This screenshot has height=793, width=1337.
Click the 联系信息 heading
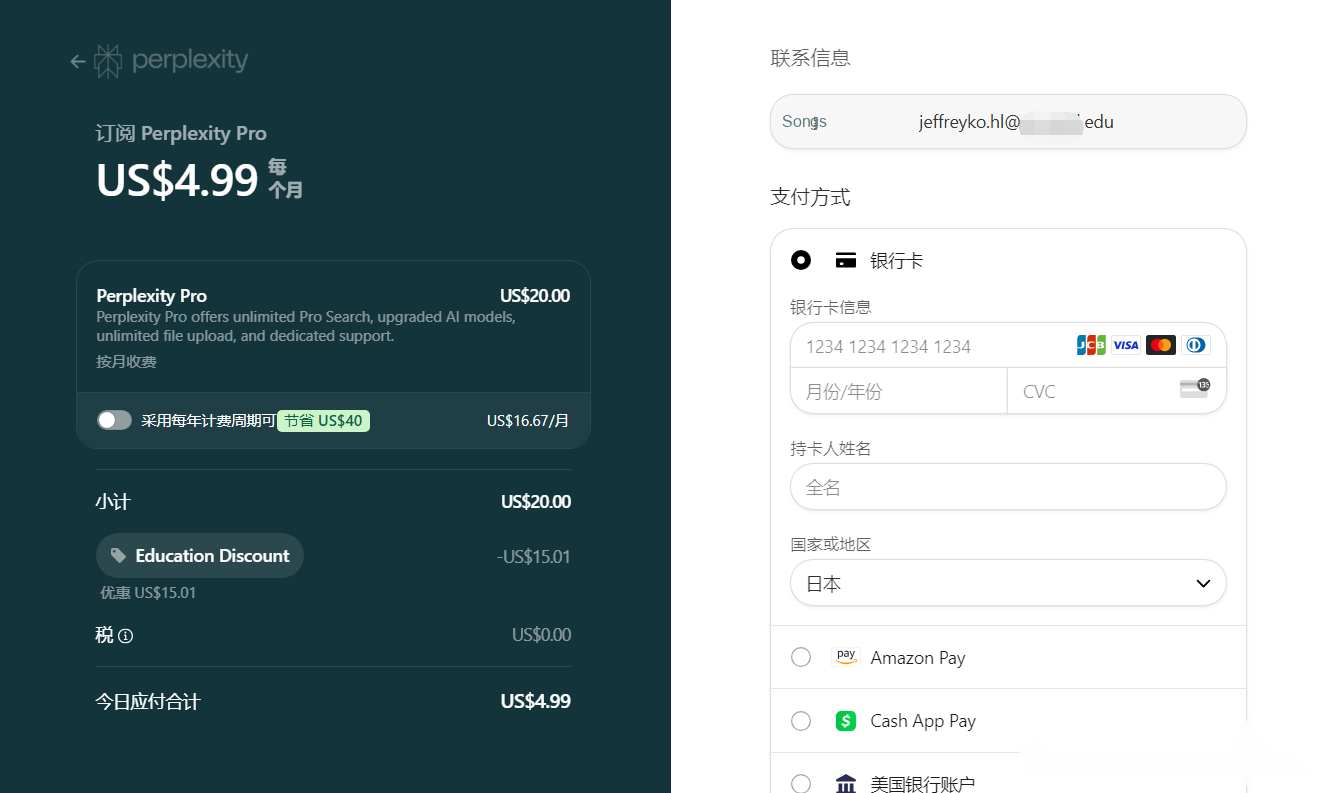pos(810,58)
